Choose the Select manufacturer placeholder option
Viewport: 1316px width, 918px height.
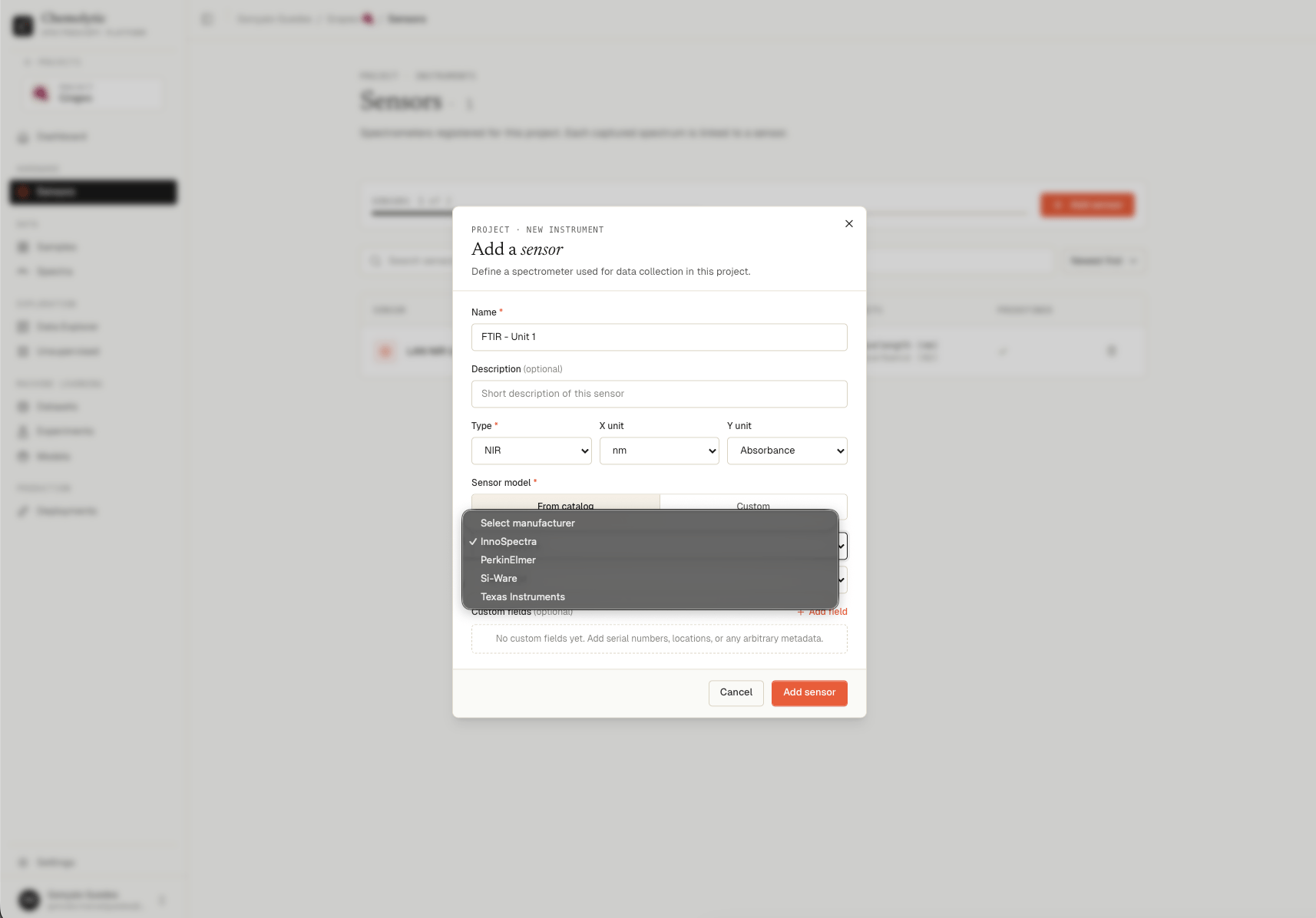pos(650,523)
